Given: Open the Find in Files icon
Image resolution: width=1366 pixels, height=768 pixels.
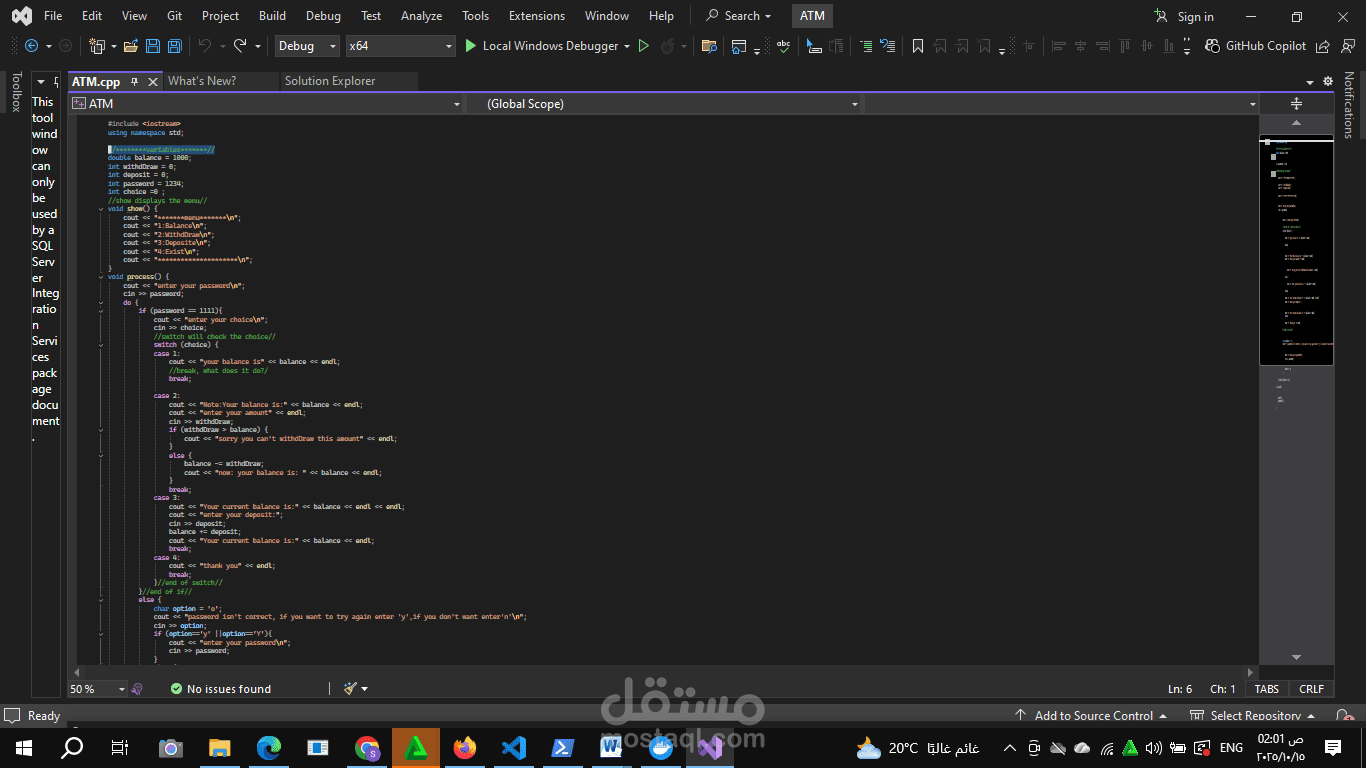Looking at the screenshot, I should [x=710, y=45].
